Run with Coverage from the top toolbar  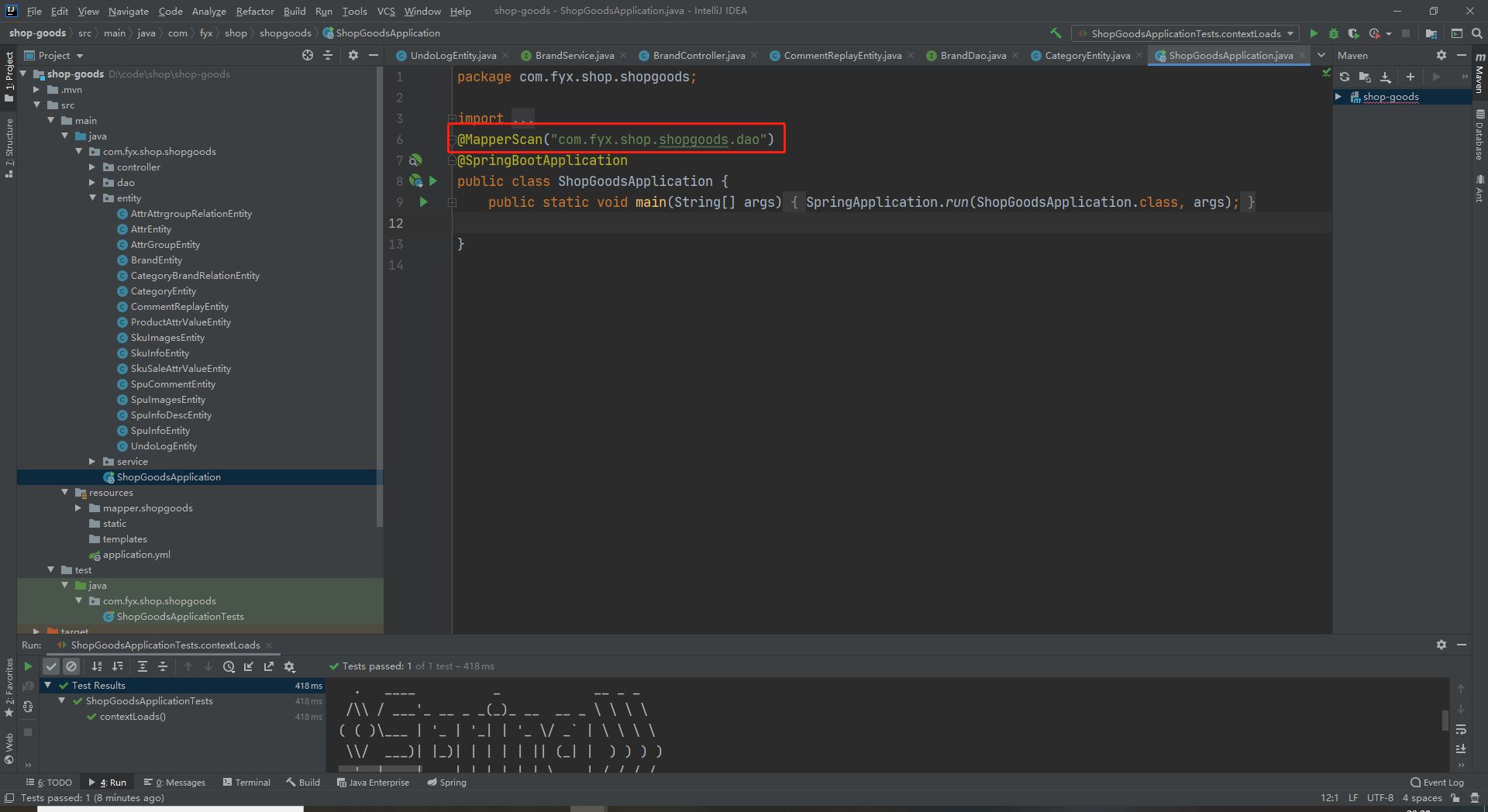pyautogui.click(x=1354, y=33)
